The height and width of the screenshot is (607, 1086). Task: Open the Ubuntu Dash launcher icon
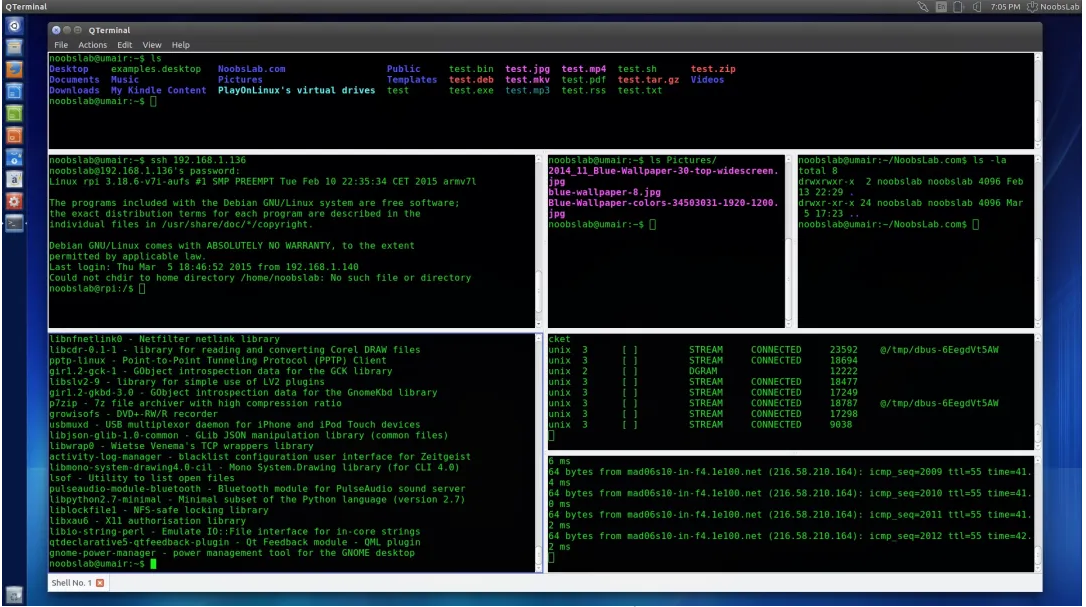(14, 25)
